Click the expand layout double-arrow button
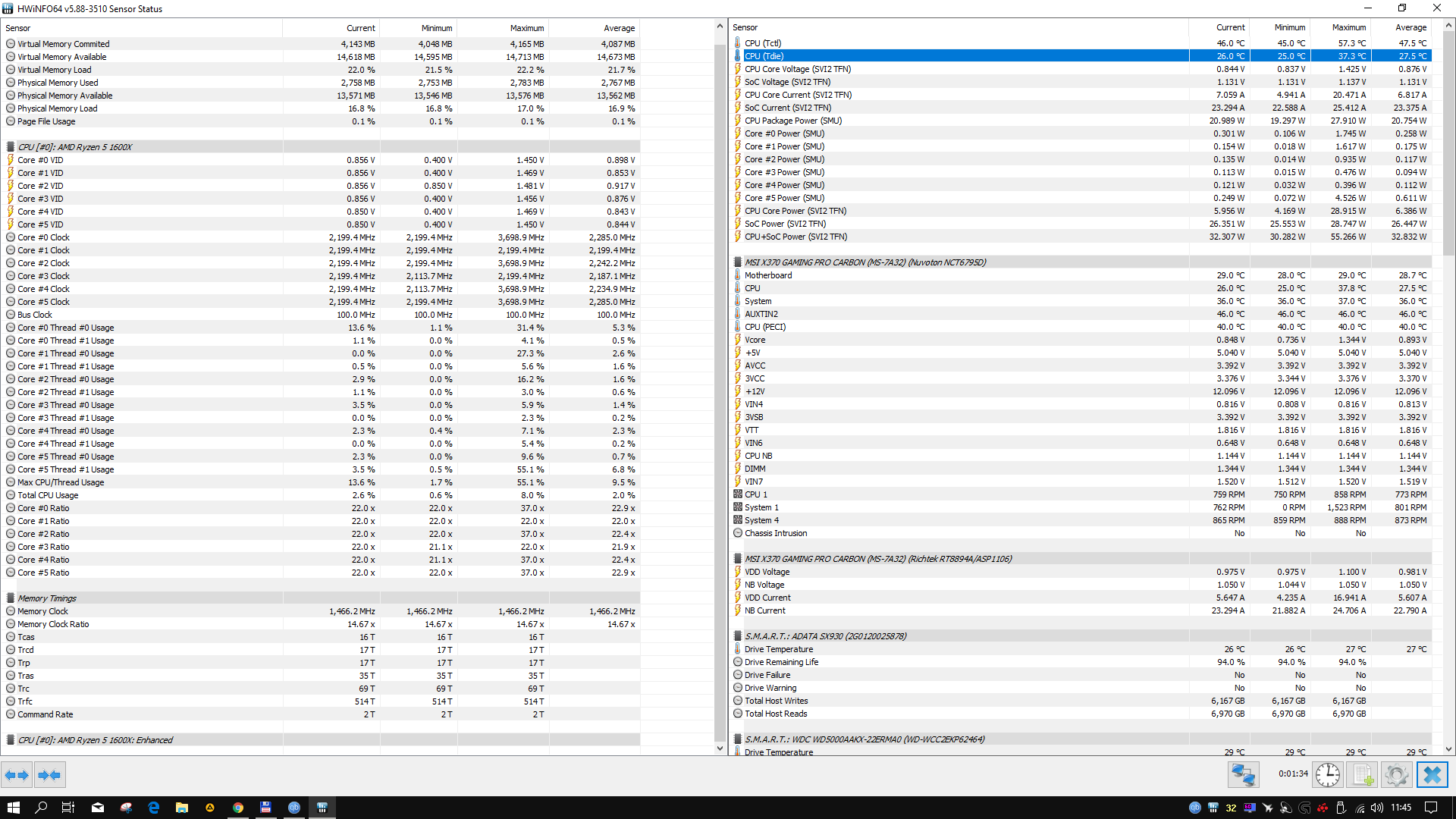Screen dimensions: 1456x819 coord(17,775)
